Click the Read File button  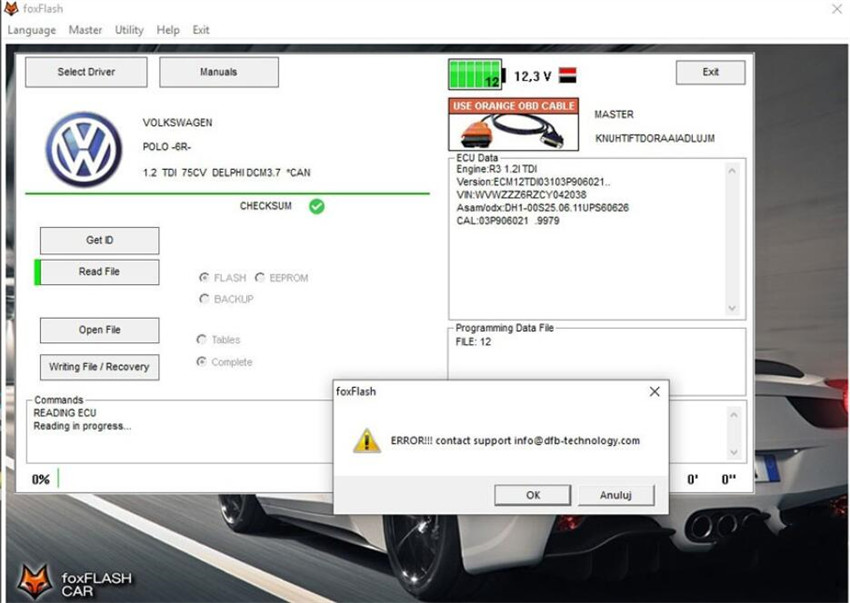pos(99,272)
